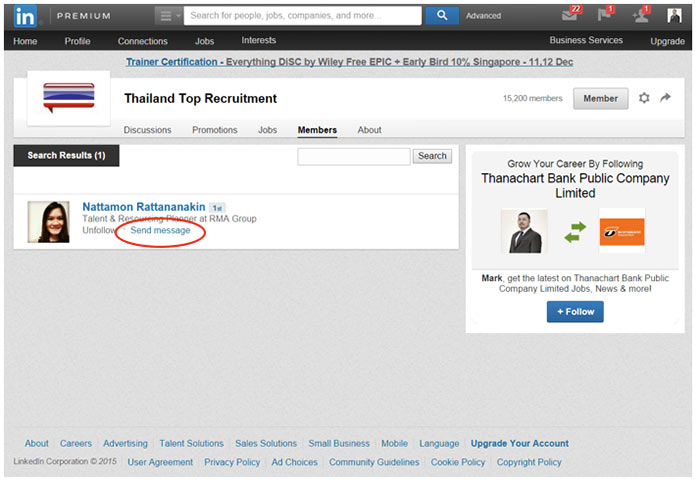
Task: Switch to the group Jobs tab
Action: pos(267,130)
